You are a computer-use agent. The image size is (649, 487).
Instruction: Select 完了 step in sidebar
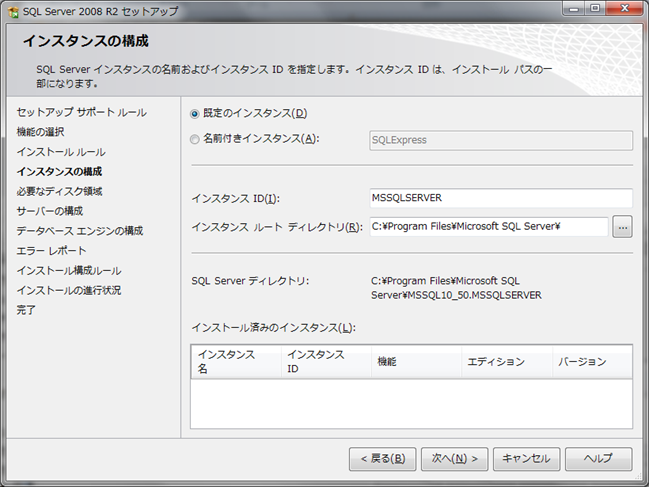pyautogui.click(x=26, y=310)
